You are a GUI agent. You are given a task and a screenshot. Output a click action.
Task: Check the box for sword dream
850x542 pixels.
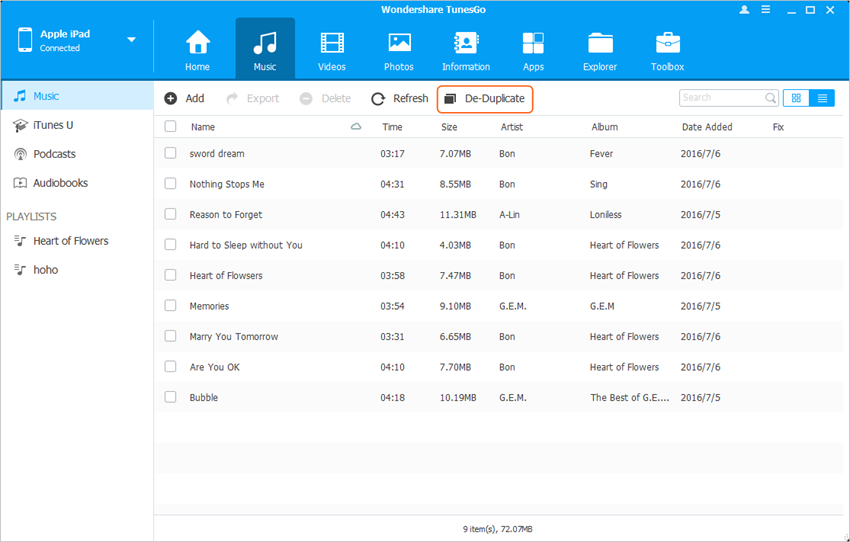(x=170, y=153)
